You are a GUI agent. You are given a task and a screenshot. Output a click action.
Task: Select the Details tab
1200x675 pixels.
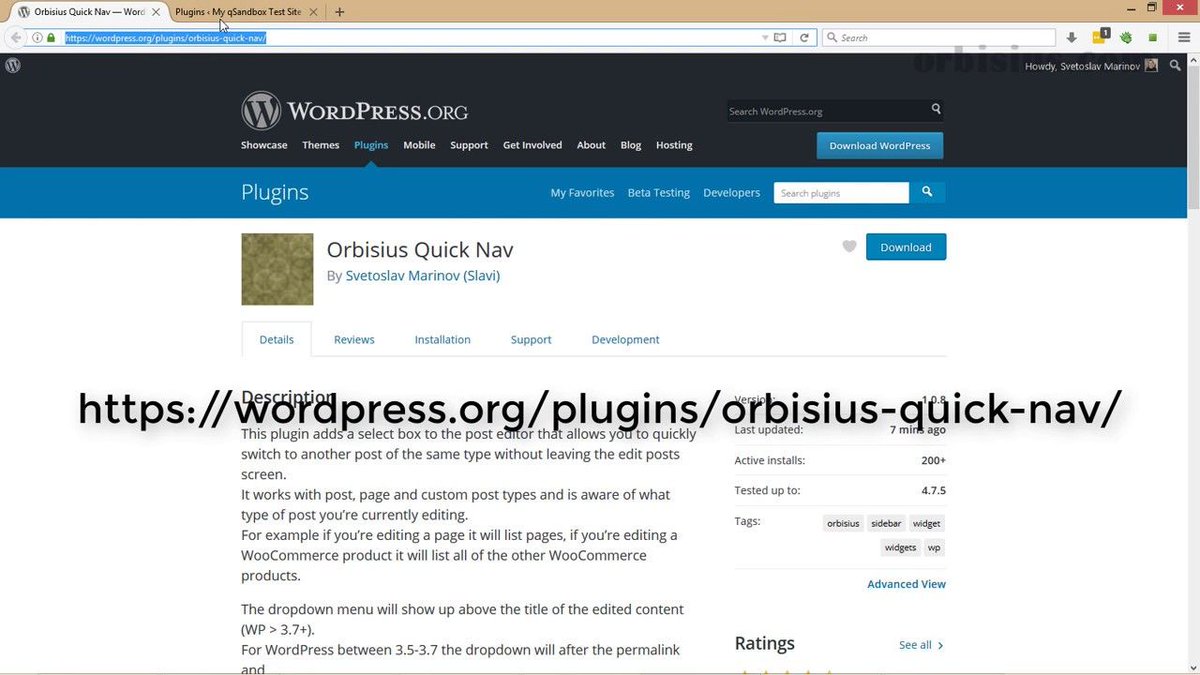click(x=277, y=339)
